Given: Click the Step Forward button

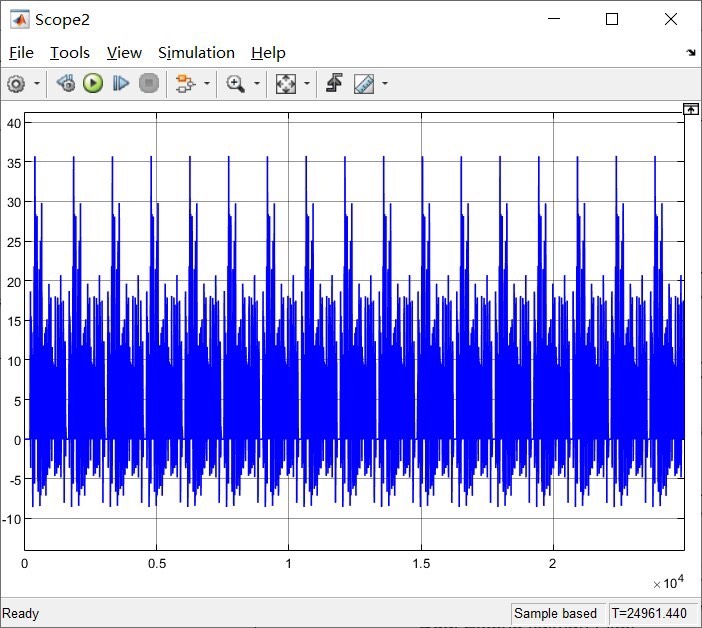Looking at the screenshot, I should [x=121, y=84].
